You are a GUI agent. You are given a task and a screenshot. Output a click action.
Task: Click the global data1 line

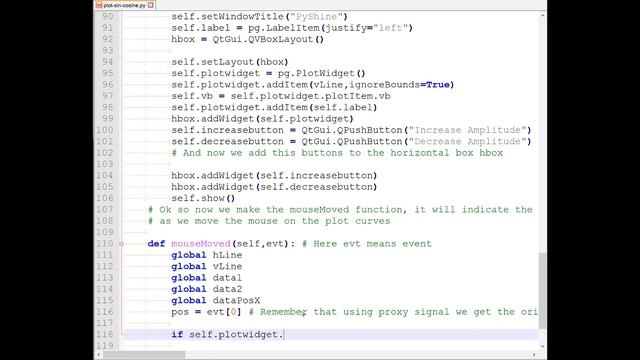point(207,278)
